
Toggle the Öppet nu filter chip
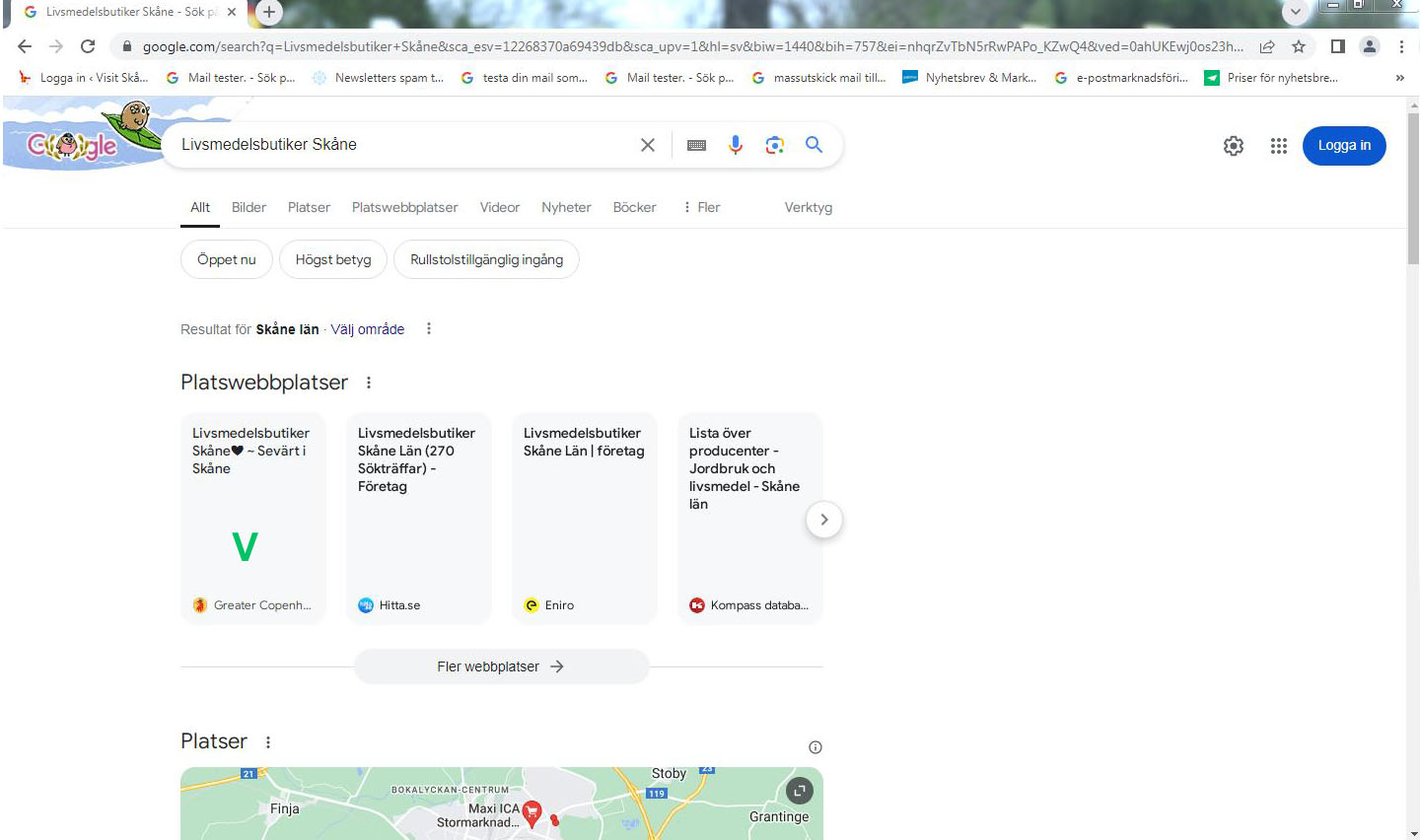point(227,259)
